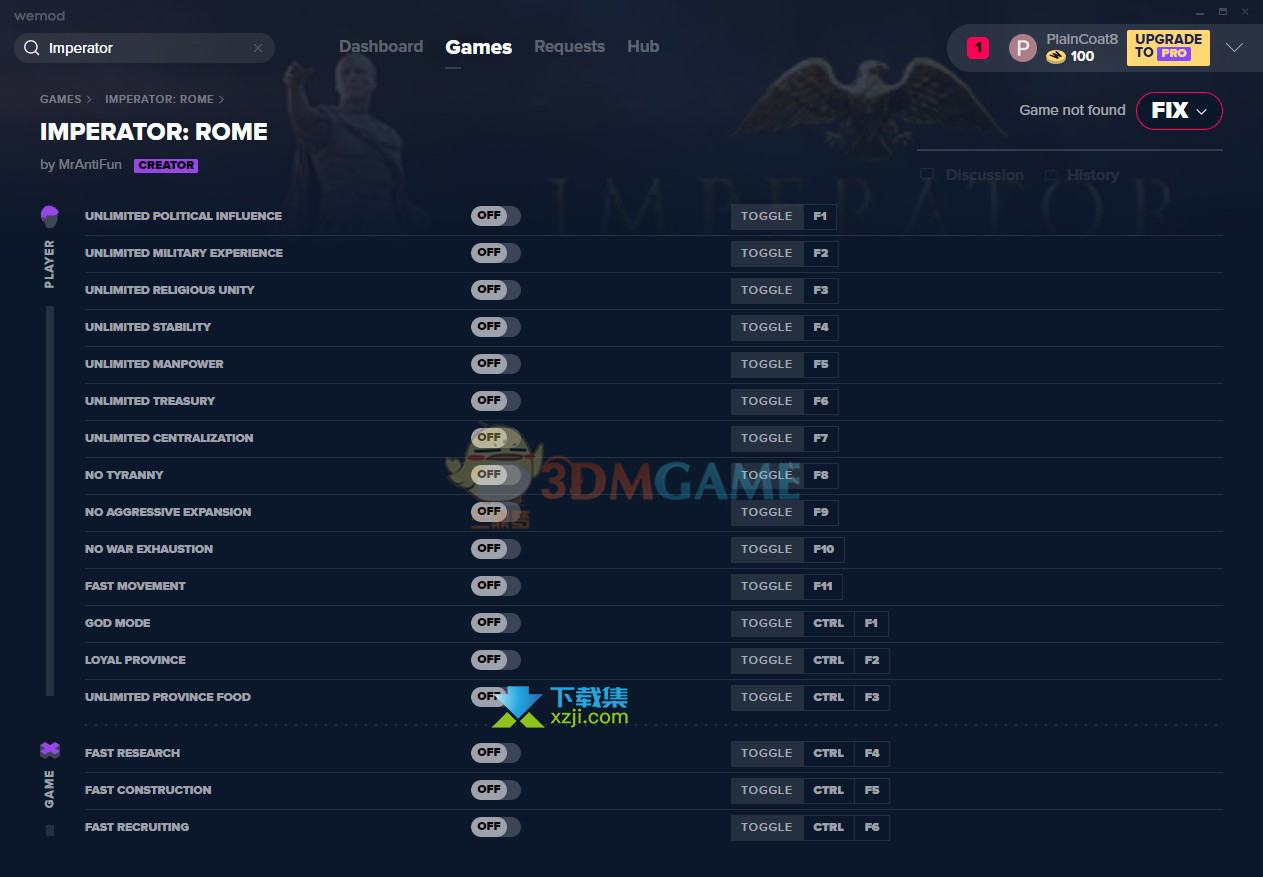This screenshot has width=1263, height=877.
Task: Click the Game not found status
Action: click(1072, 111)
